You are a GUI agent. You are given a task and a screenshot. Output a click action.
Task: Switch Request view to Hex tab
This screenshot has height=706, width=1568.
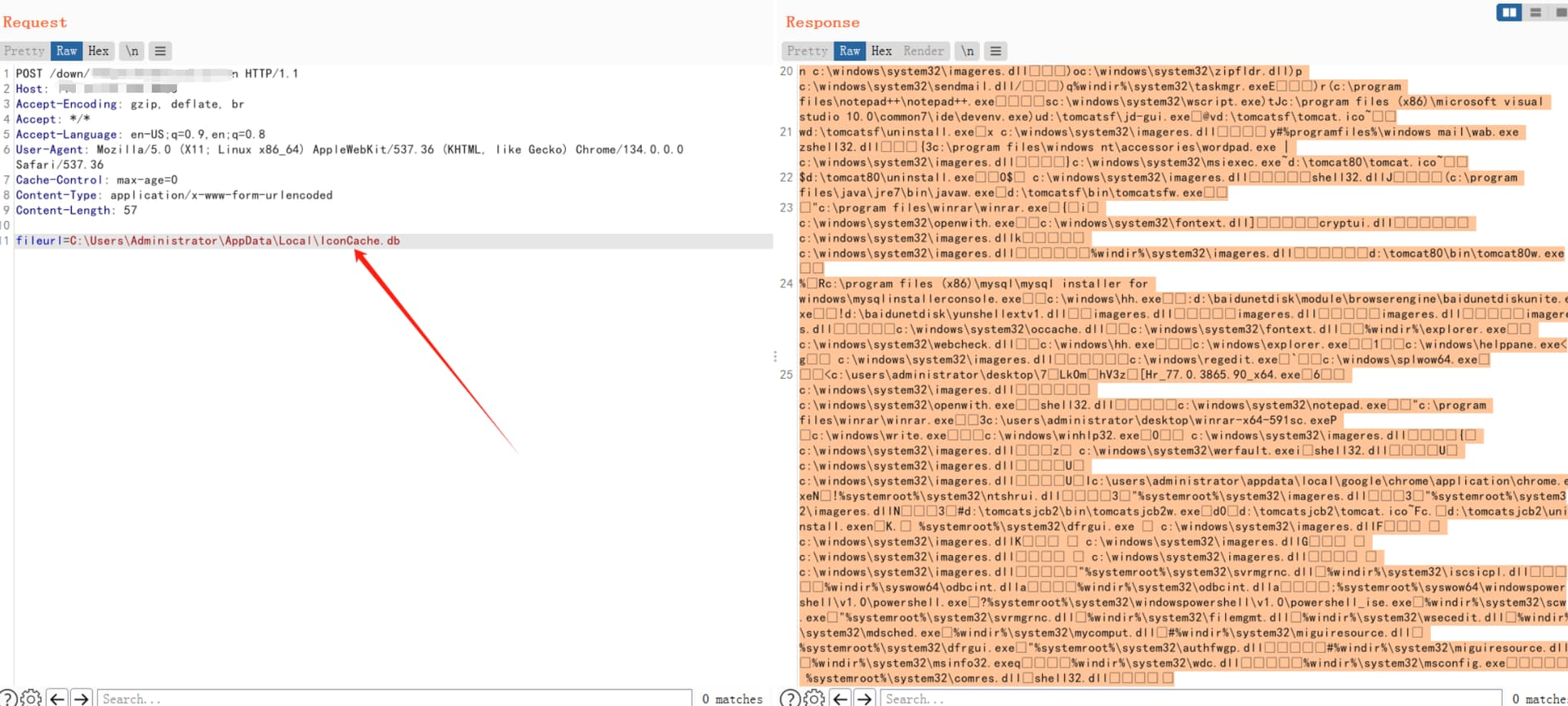(98, 51)
